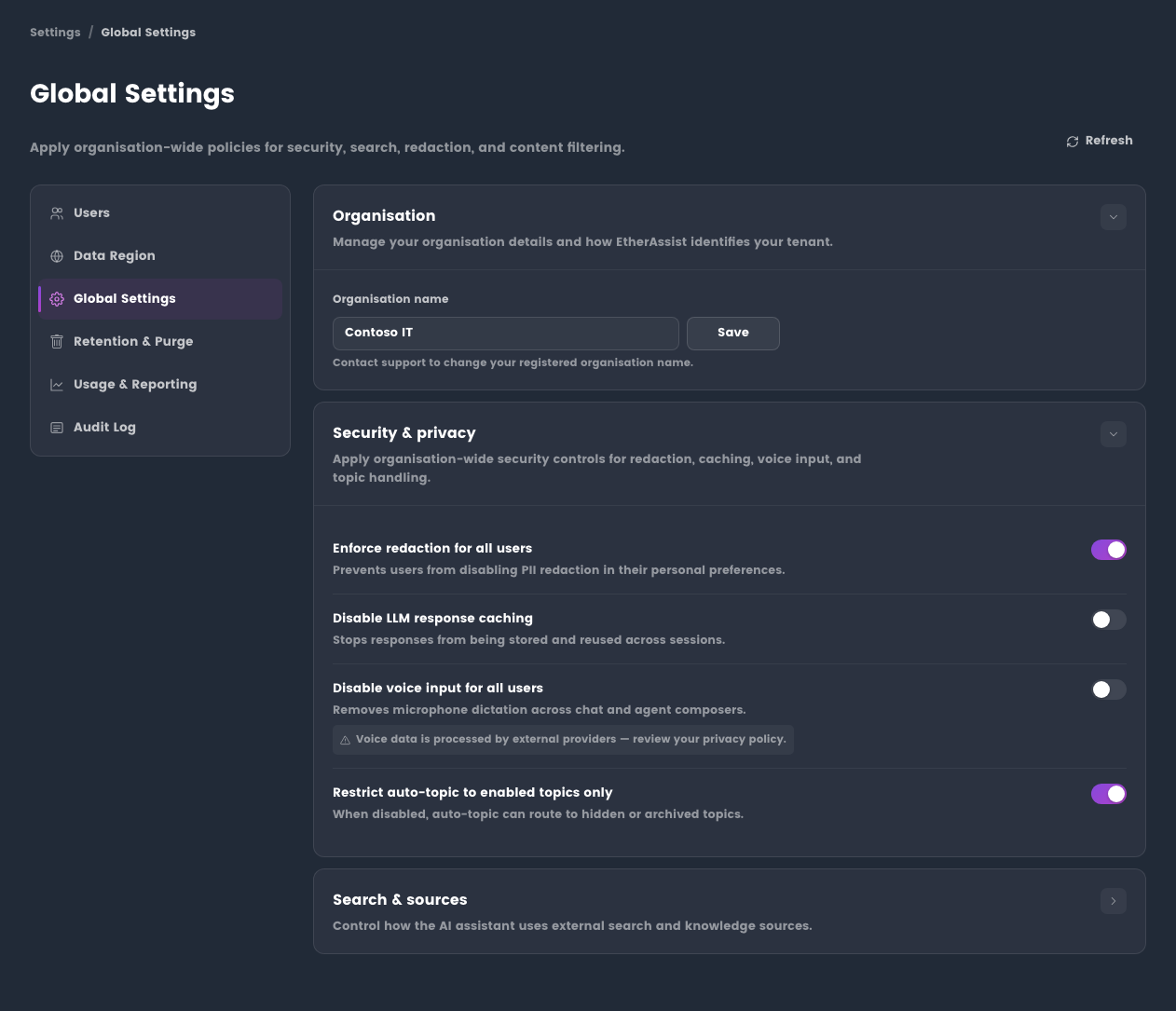Turn off Enforce redaction for all users

tap(1109, 550)
